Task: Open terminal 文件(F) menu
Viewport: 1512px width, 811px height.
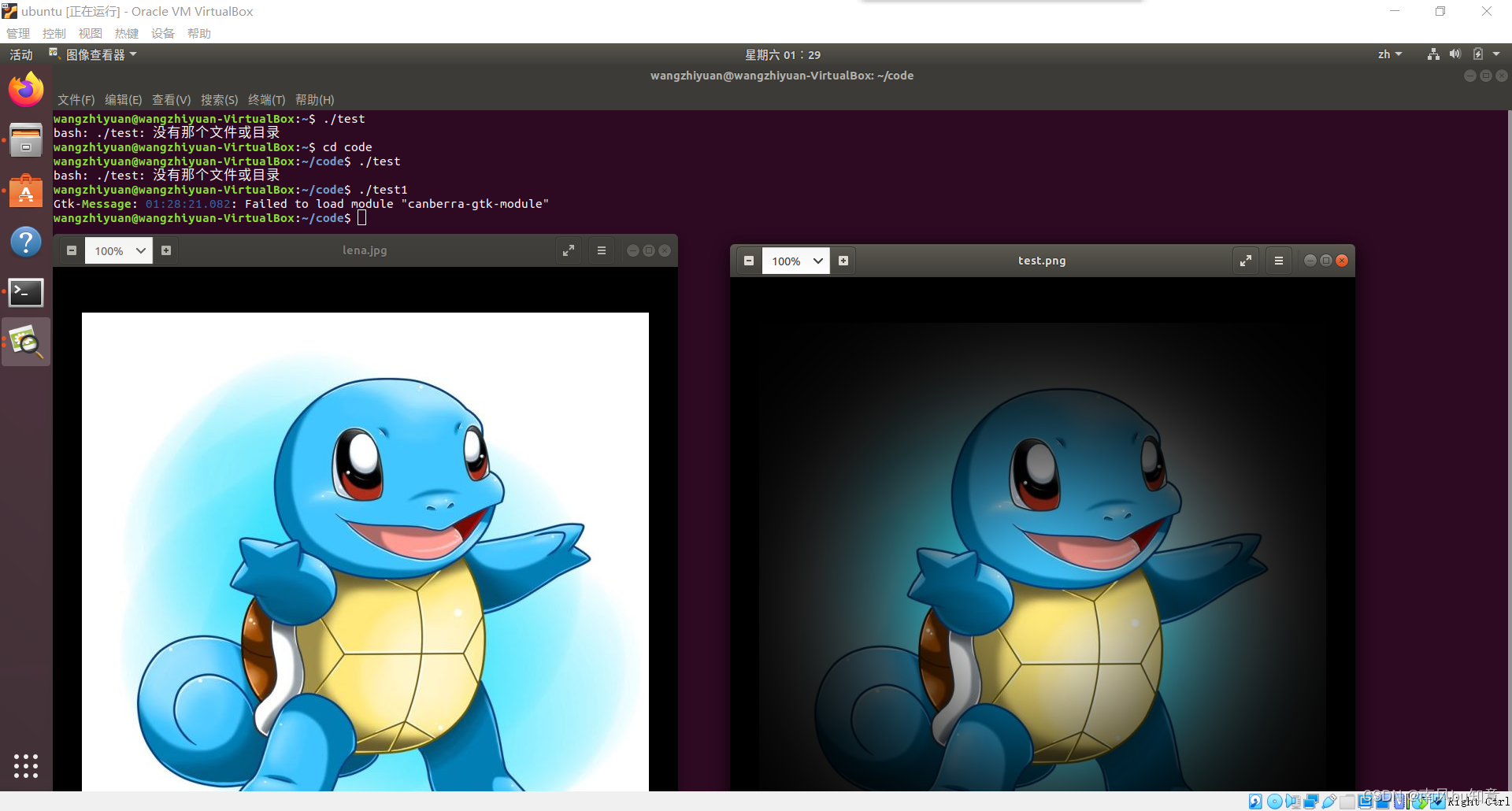Action: coord(76,100)
